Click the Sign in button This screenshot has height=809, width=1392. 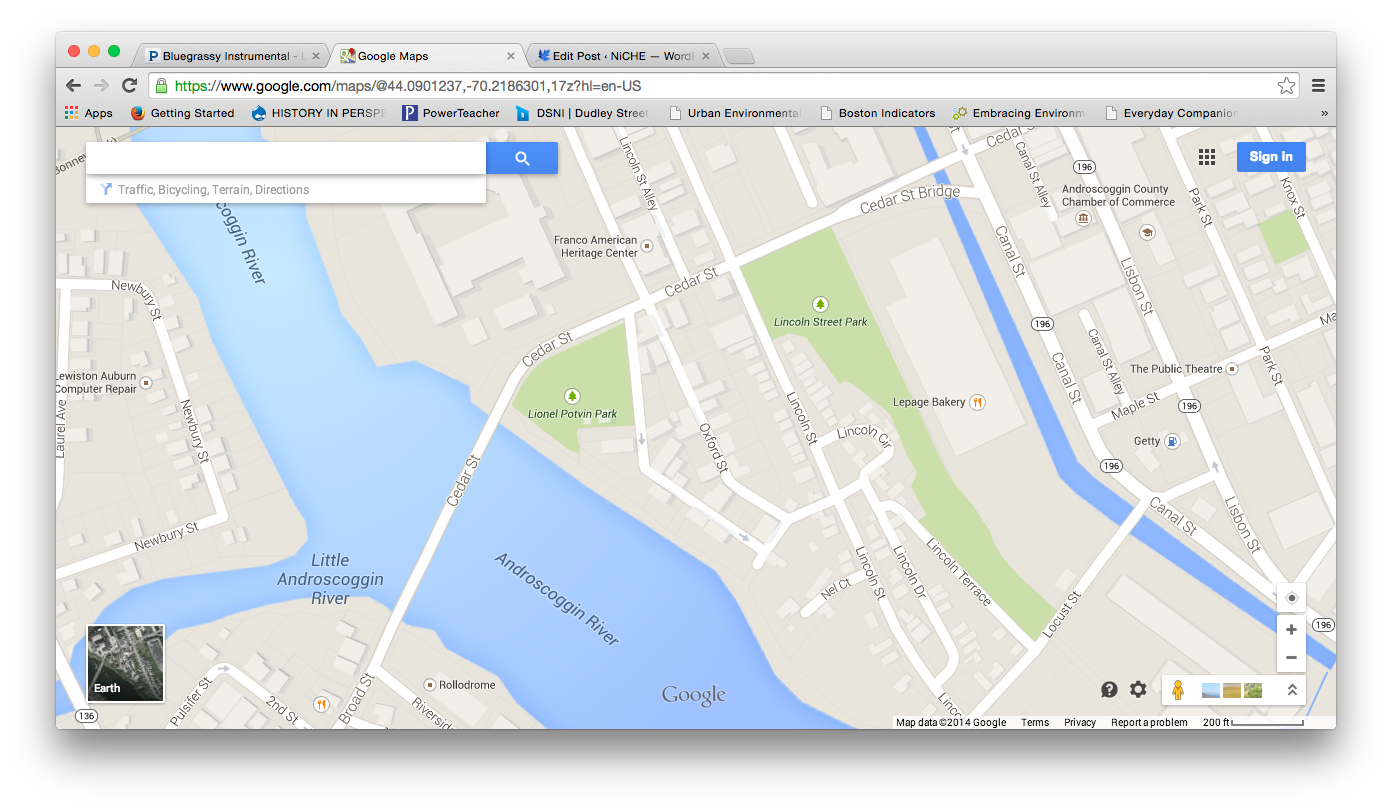pos(1270,157)
